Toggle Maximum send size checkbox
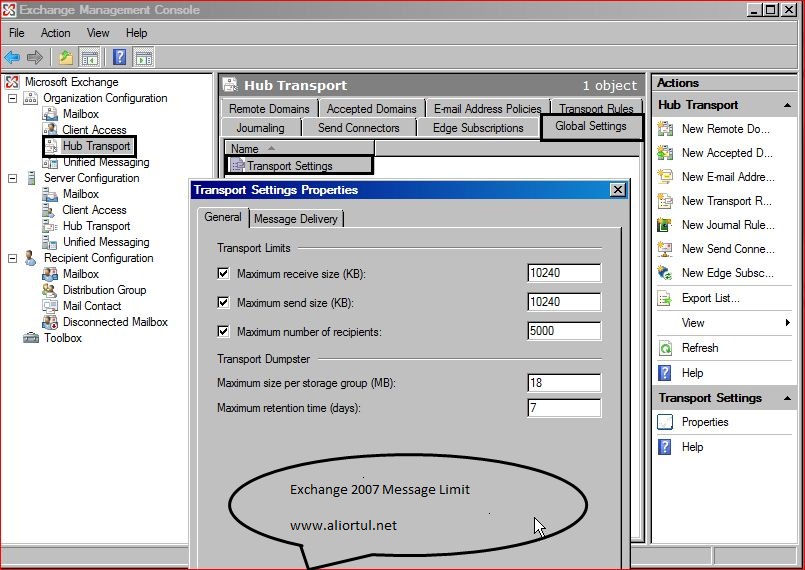805x570 pixels. tap(223, 302)
